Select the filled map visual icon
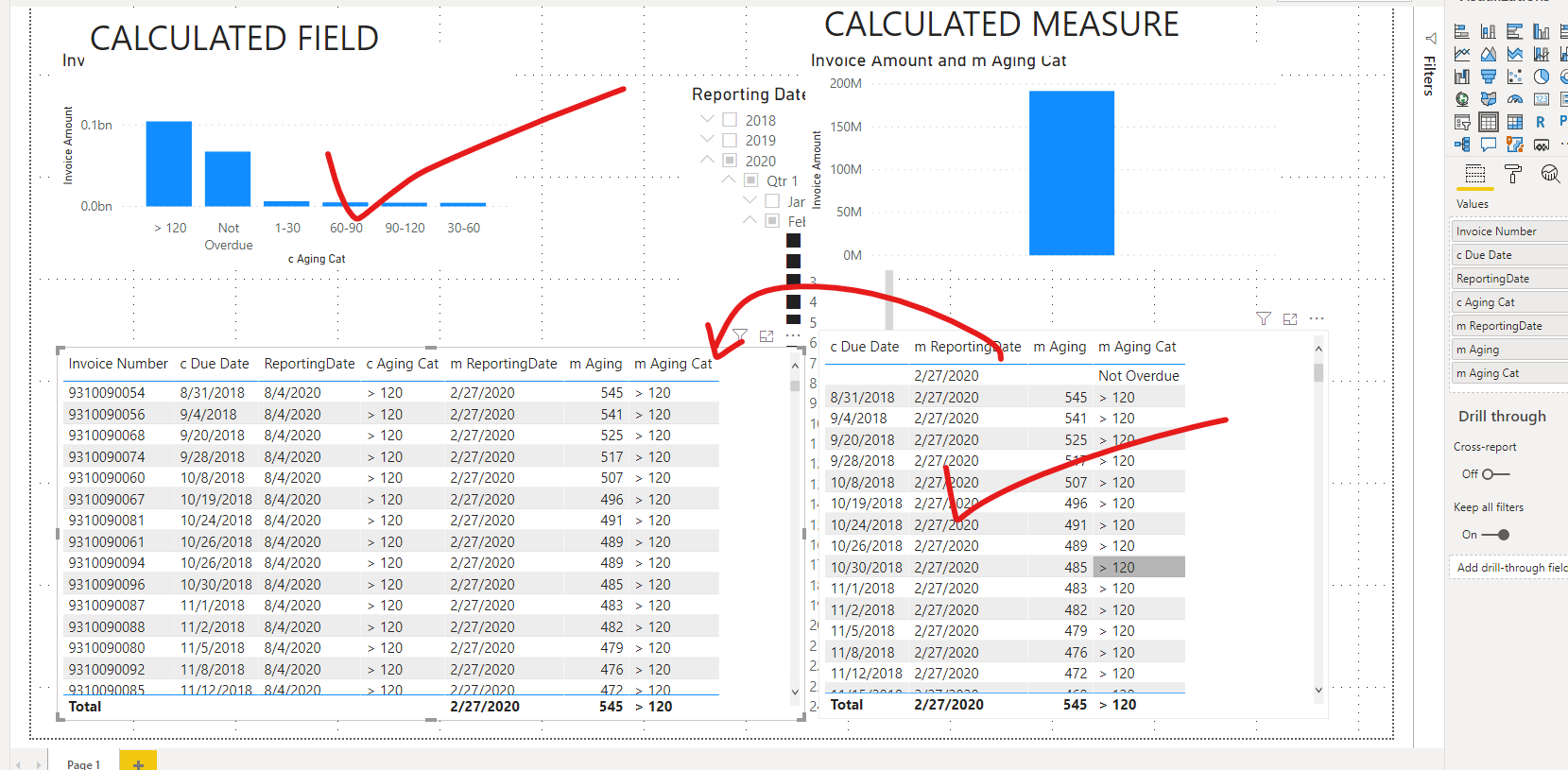 1489,99
